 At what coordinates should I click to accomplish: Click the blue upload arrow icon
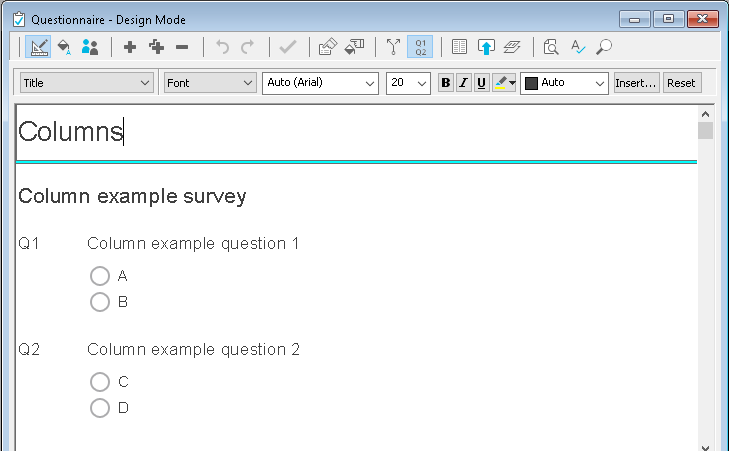point(486,47)
